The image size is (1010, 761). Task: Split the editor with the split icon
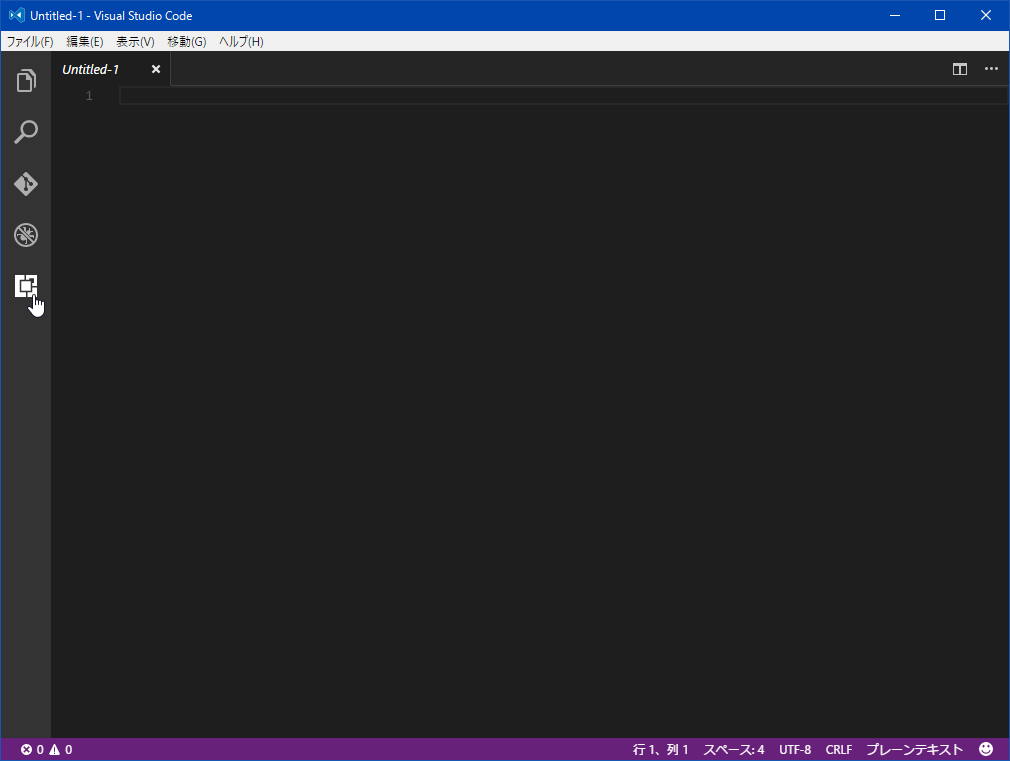(960, 69)
